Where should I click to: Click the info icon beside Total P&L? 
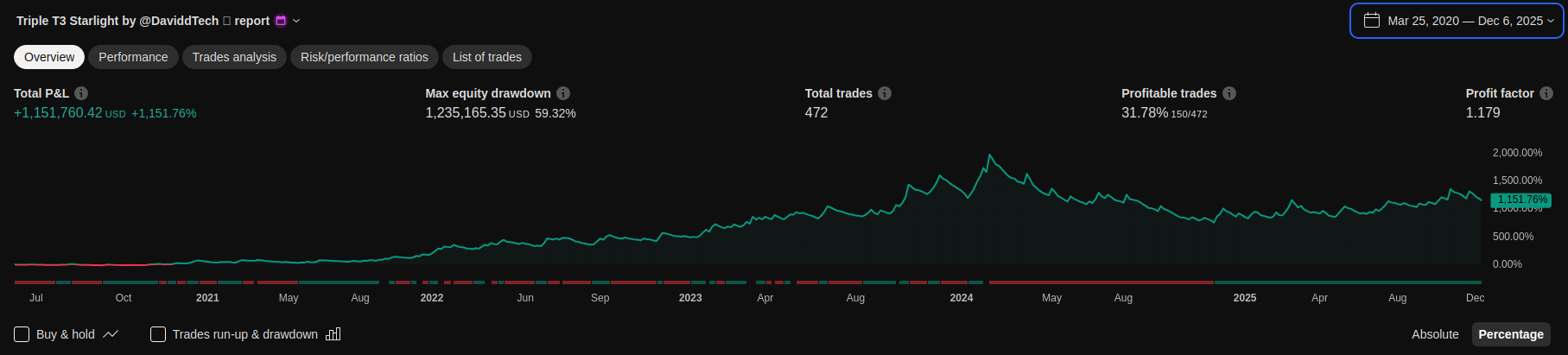tap(81, 93)
